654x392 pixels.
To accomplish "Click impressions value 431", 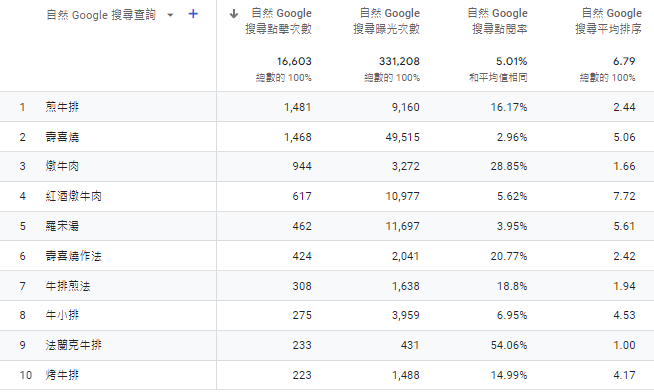I will point(410,345).
